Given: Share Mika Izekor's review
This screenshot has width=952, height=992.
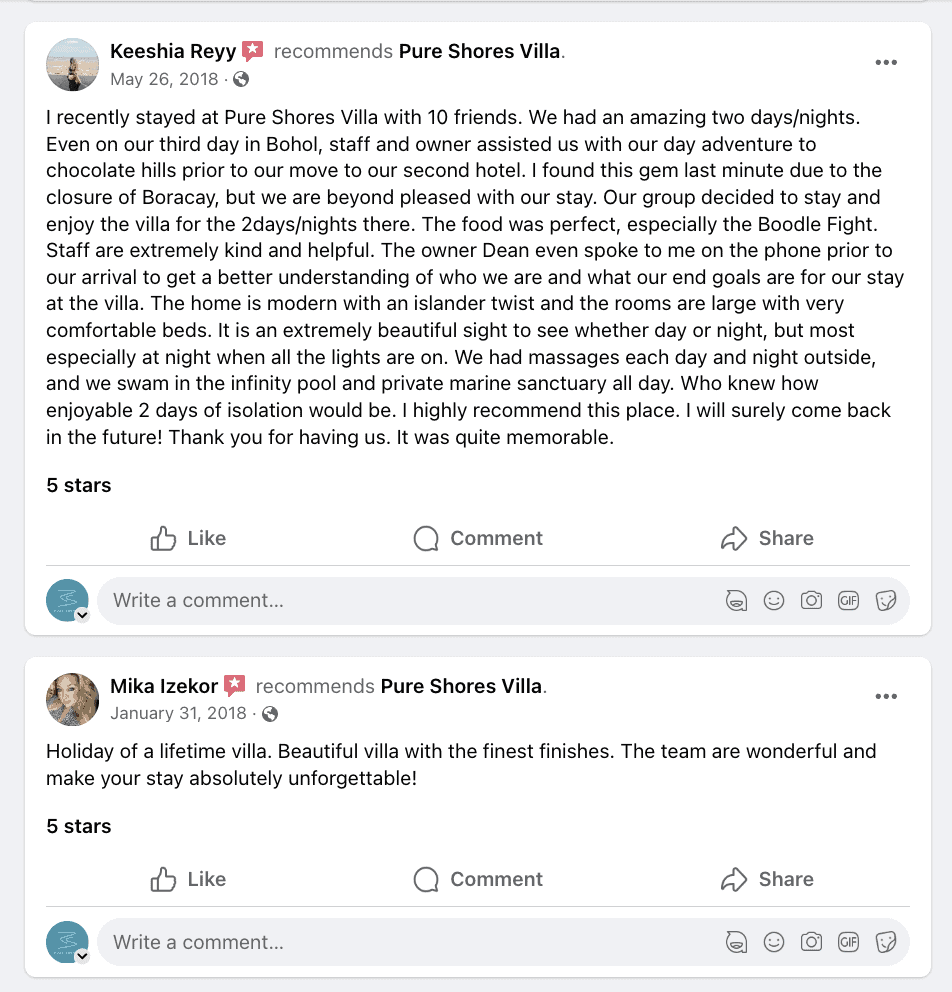Looking at the screenshot, I should tap(767, 879).
